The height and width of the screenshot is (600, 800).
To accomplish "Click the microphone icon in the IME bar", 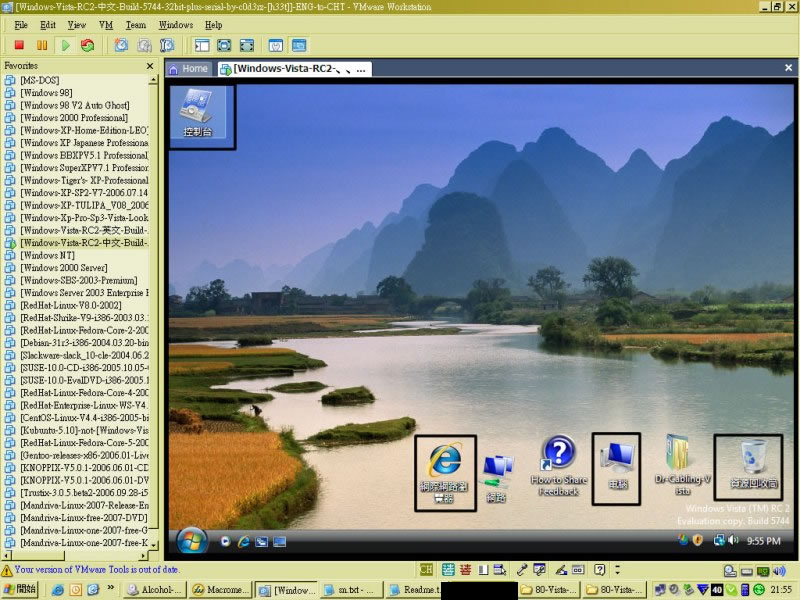I will (x=522, y=570).
